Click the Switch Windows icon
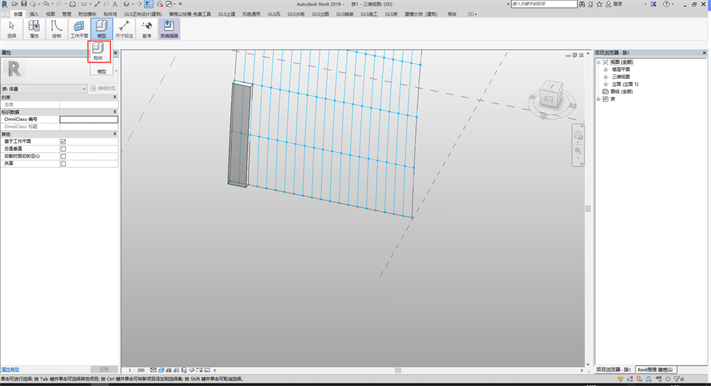 (169, 4)
